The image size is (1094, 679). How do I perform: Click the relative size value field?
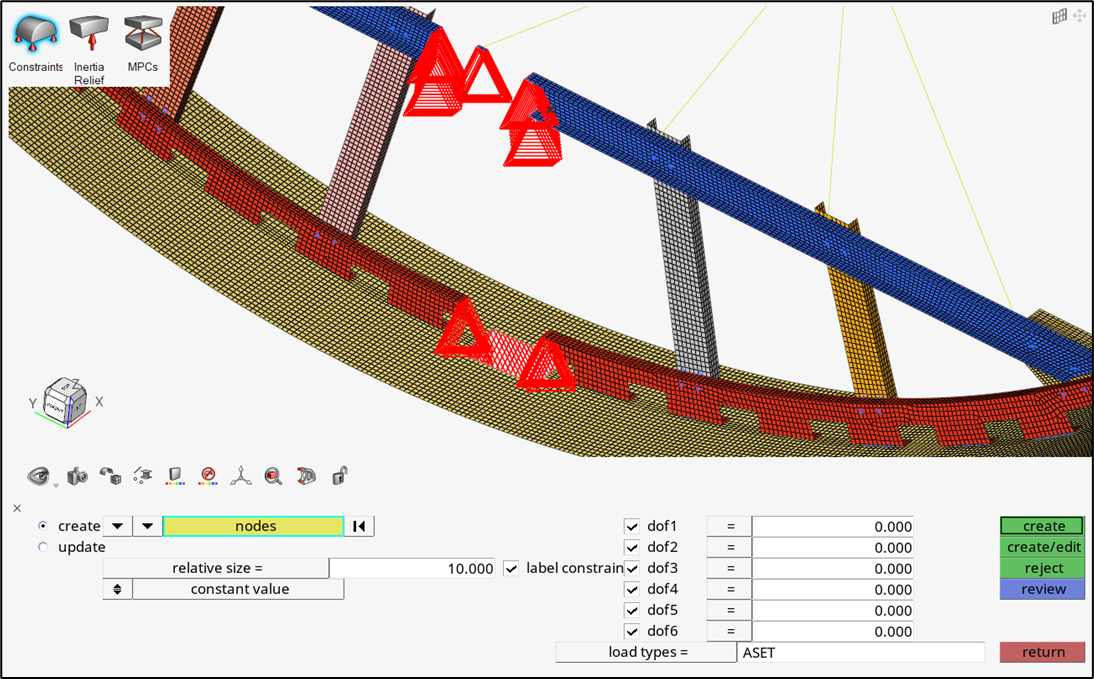pos(412,568)
